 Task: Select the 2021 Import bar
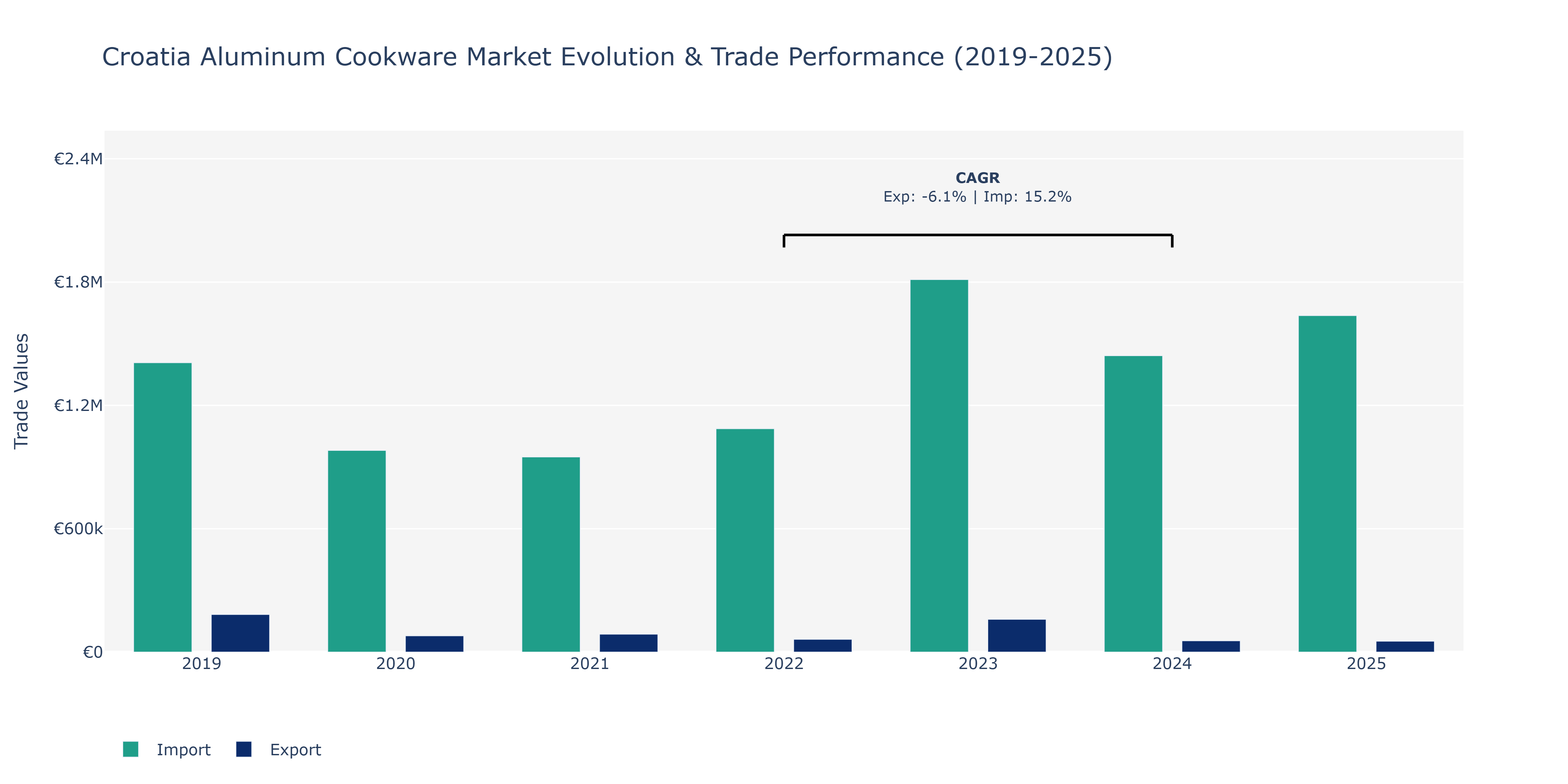tap(551, 555)
